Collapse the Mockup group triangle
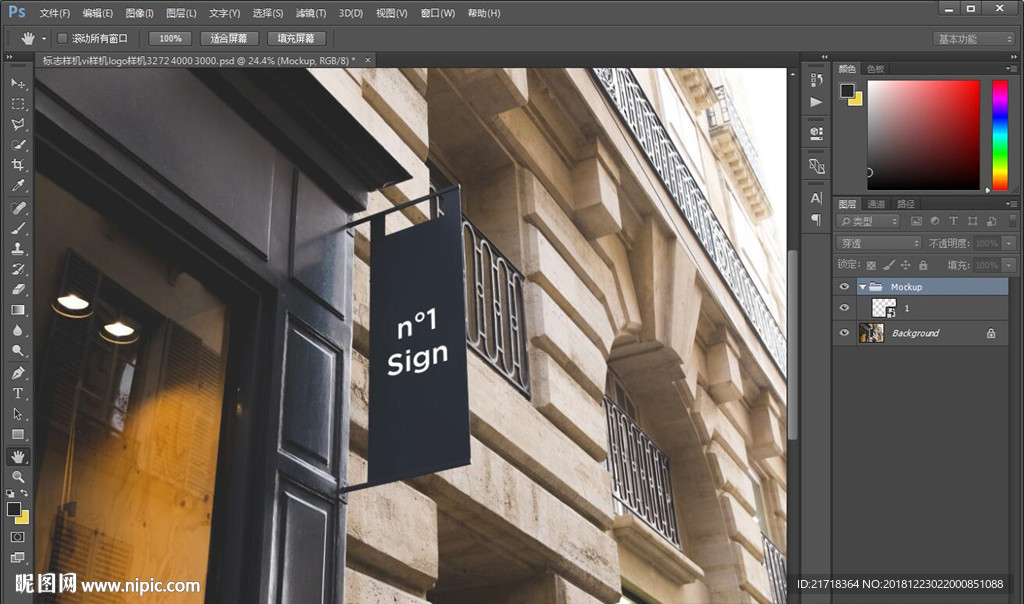The width and height of the screenshot is (1024, 604). (862, 287)
